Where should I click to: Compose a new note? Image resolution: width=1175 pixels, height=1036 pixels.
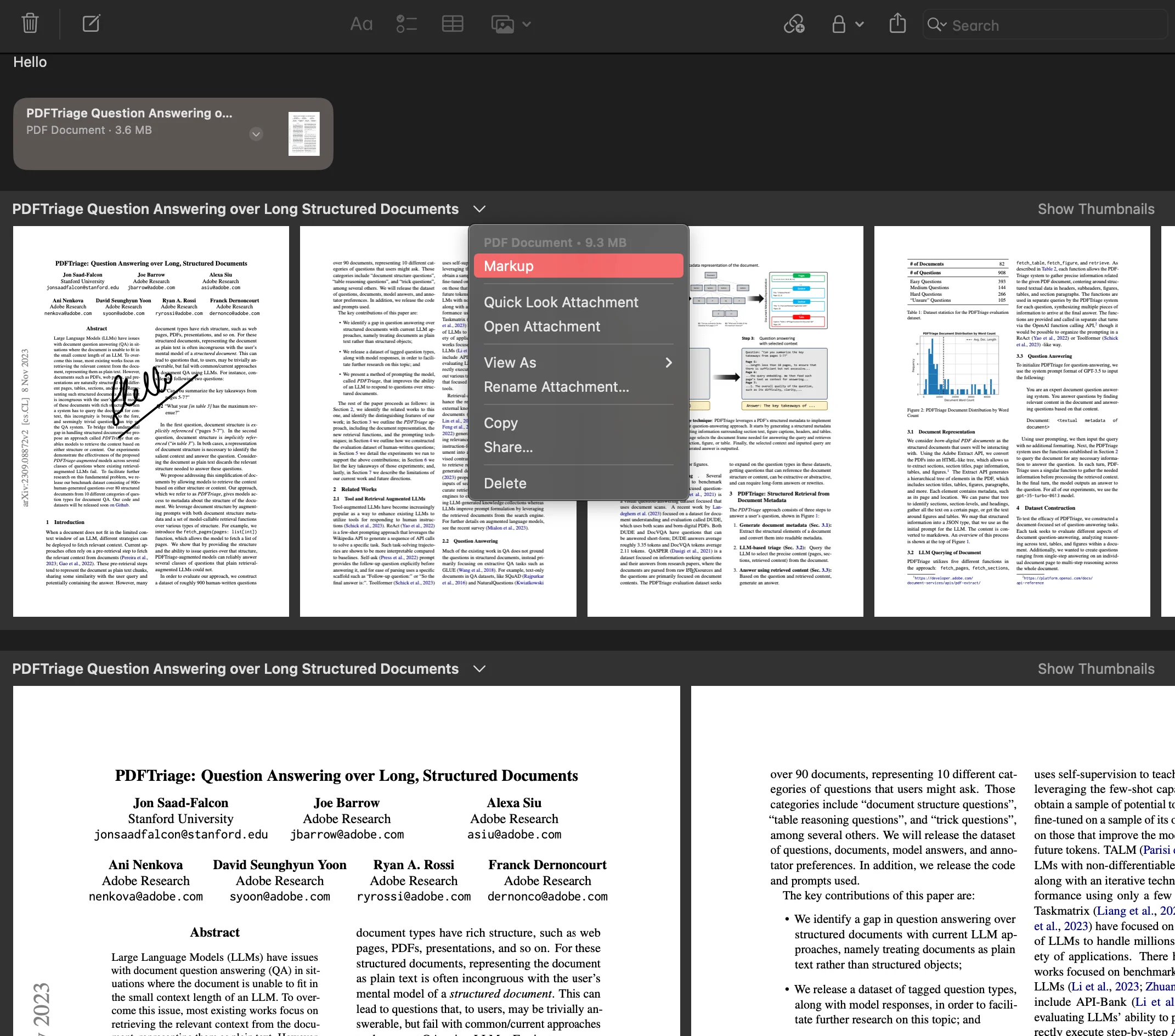click(x=91, y=24)
